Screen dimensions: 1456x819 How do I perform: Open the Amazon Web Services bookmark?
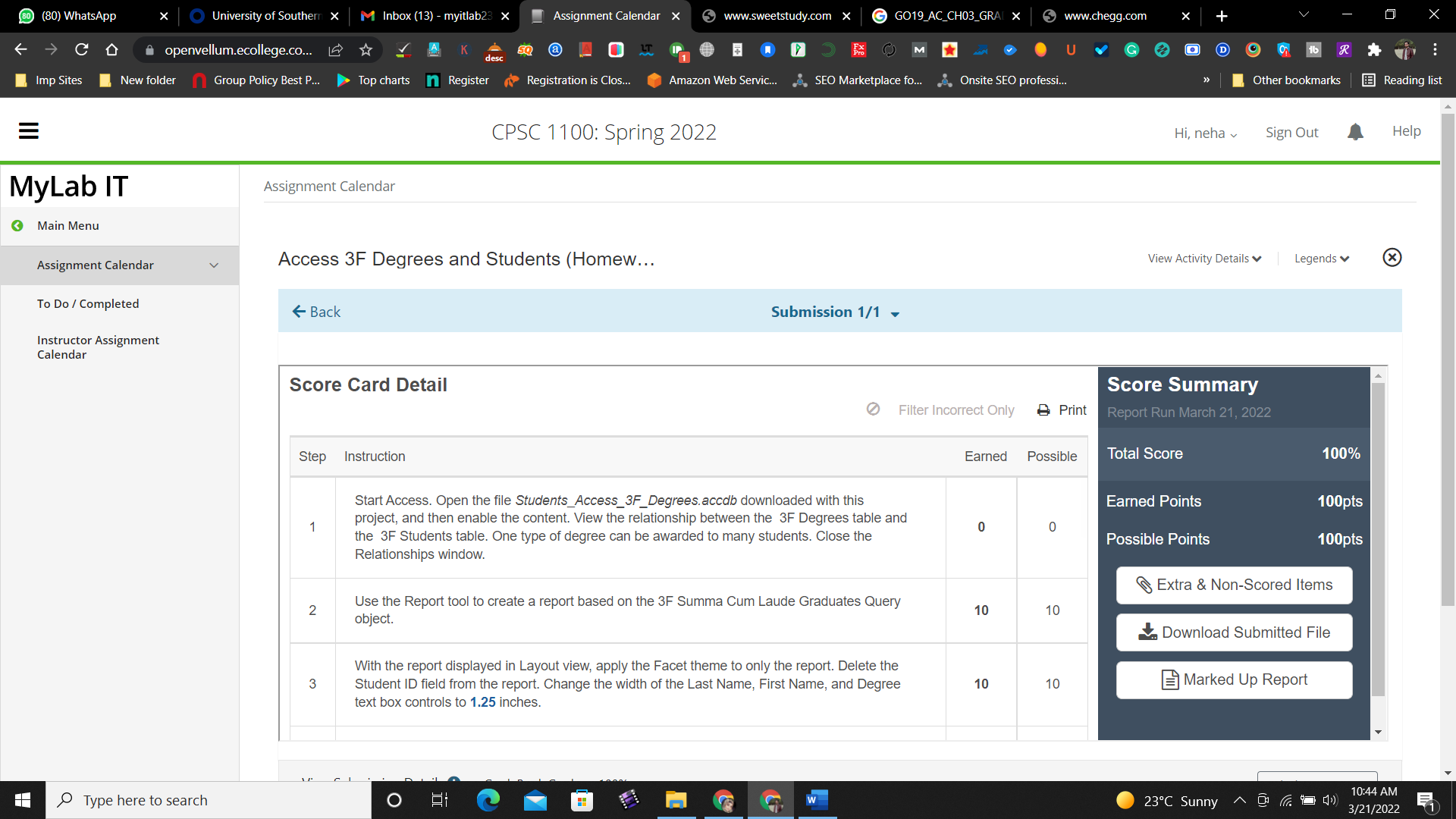712,80
